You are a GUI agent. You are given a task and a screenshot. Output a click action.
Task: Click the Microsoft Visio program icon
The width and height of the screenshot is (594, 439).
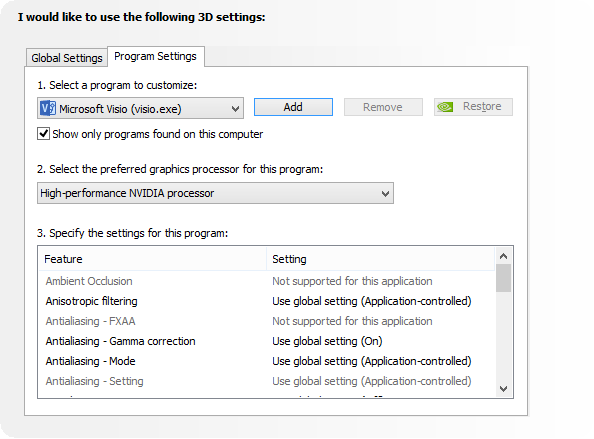point(48,108)
